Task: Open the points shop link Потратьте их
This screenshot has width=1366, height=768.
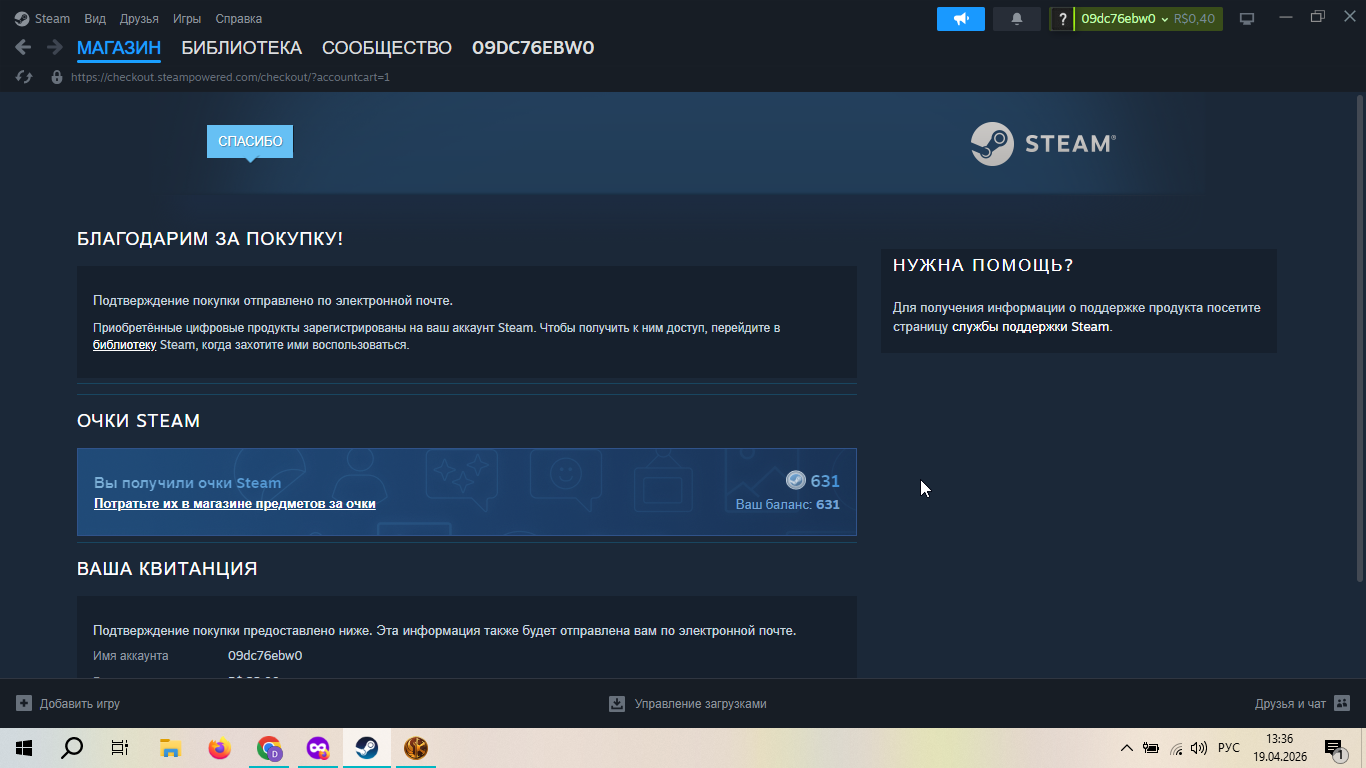Action: pyautogui.click(x=235, y=504)
